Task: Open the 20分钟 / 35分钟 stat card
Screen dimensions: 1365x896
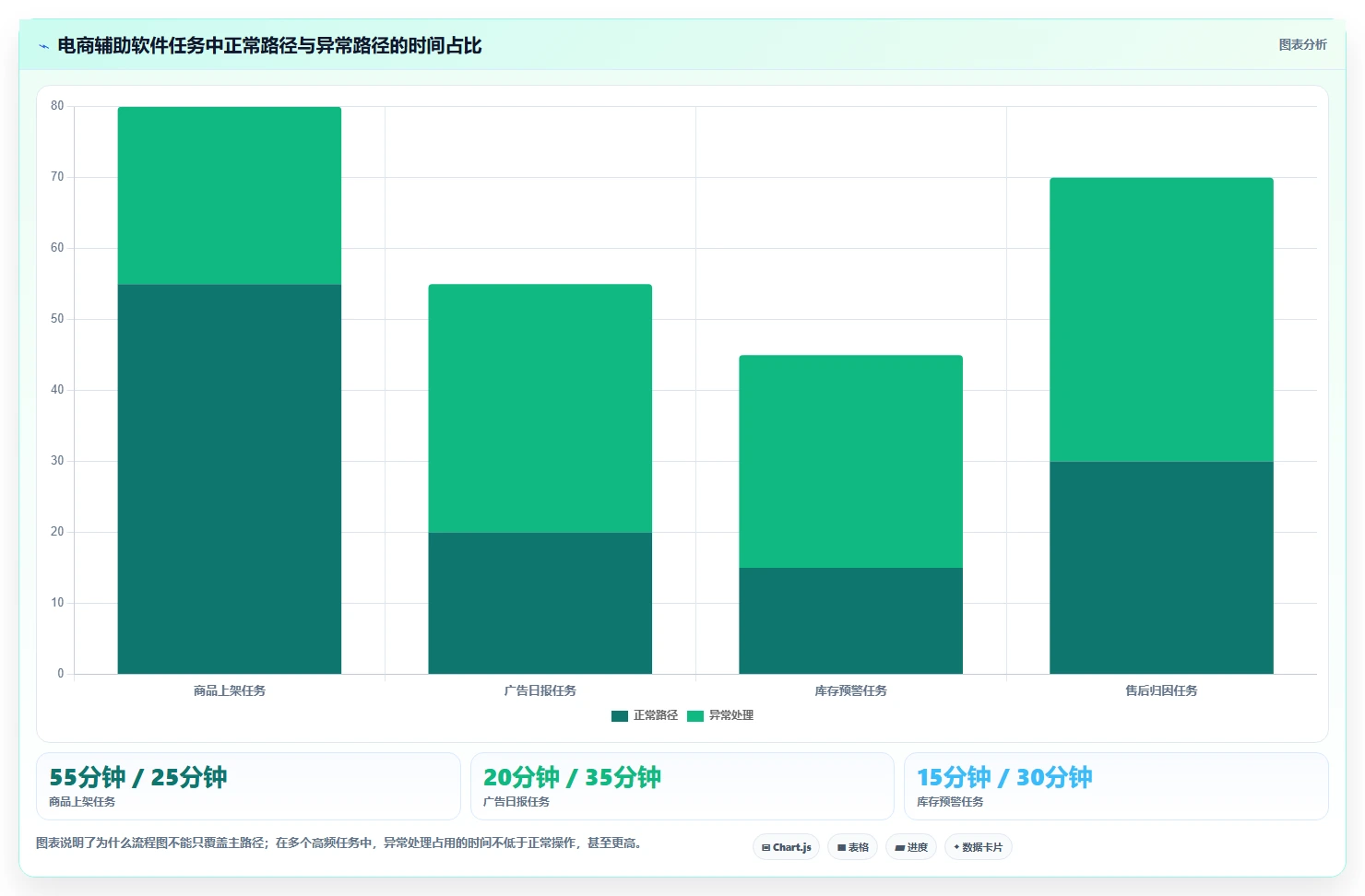Action: (x=682, y=786)
